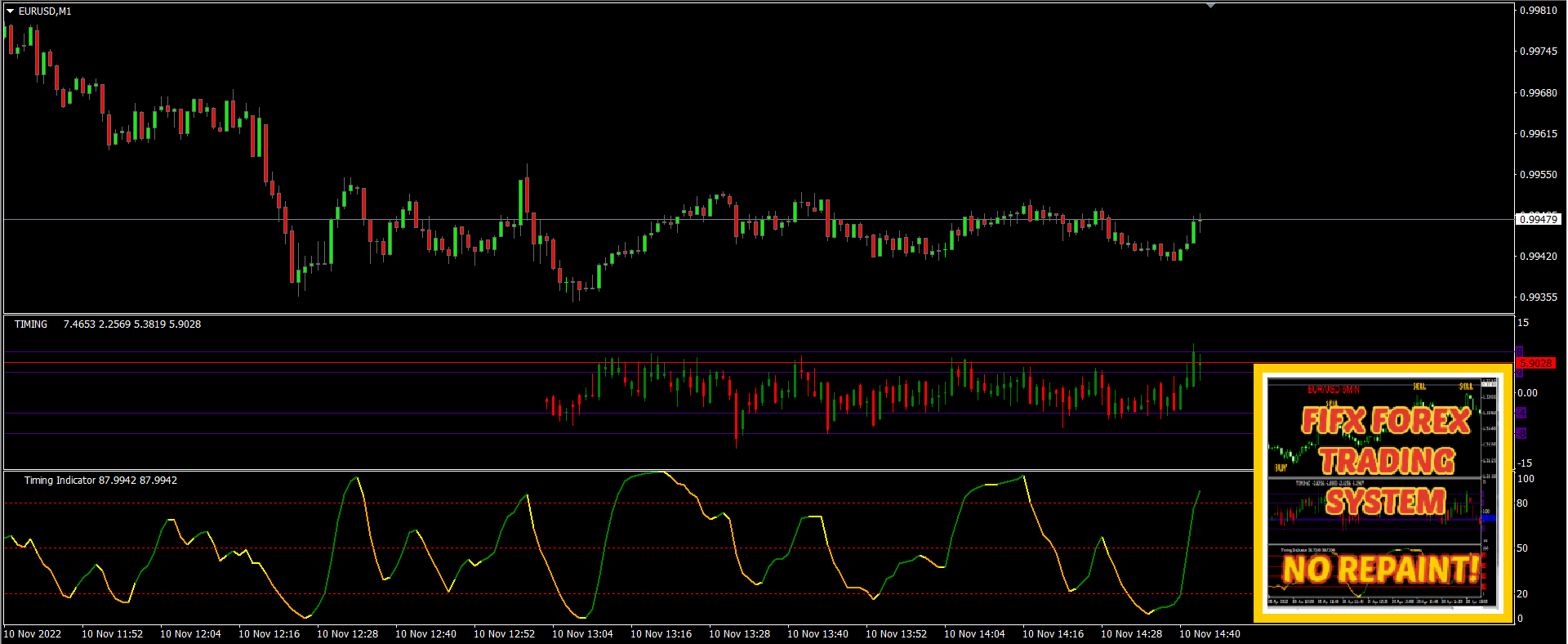Open the dropdown arrow beside EURUSD,M1
This screenshot has height=644, width=1568.
coord(11,11)
